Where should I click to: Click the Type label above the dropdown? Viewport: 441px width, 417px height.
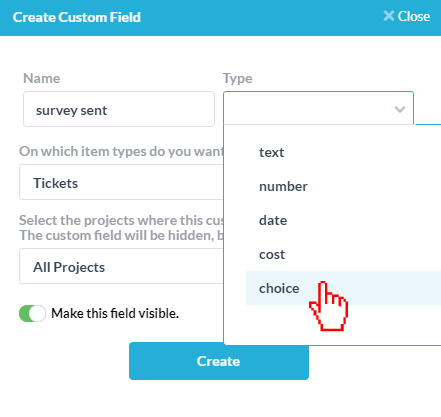(x=237, y=78)
